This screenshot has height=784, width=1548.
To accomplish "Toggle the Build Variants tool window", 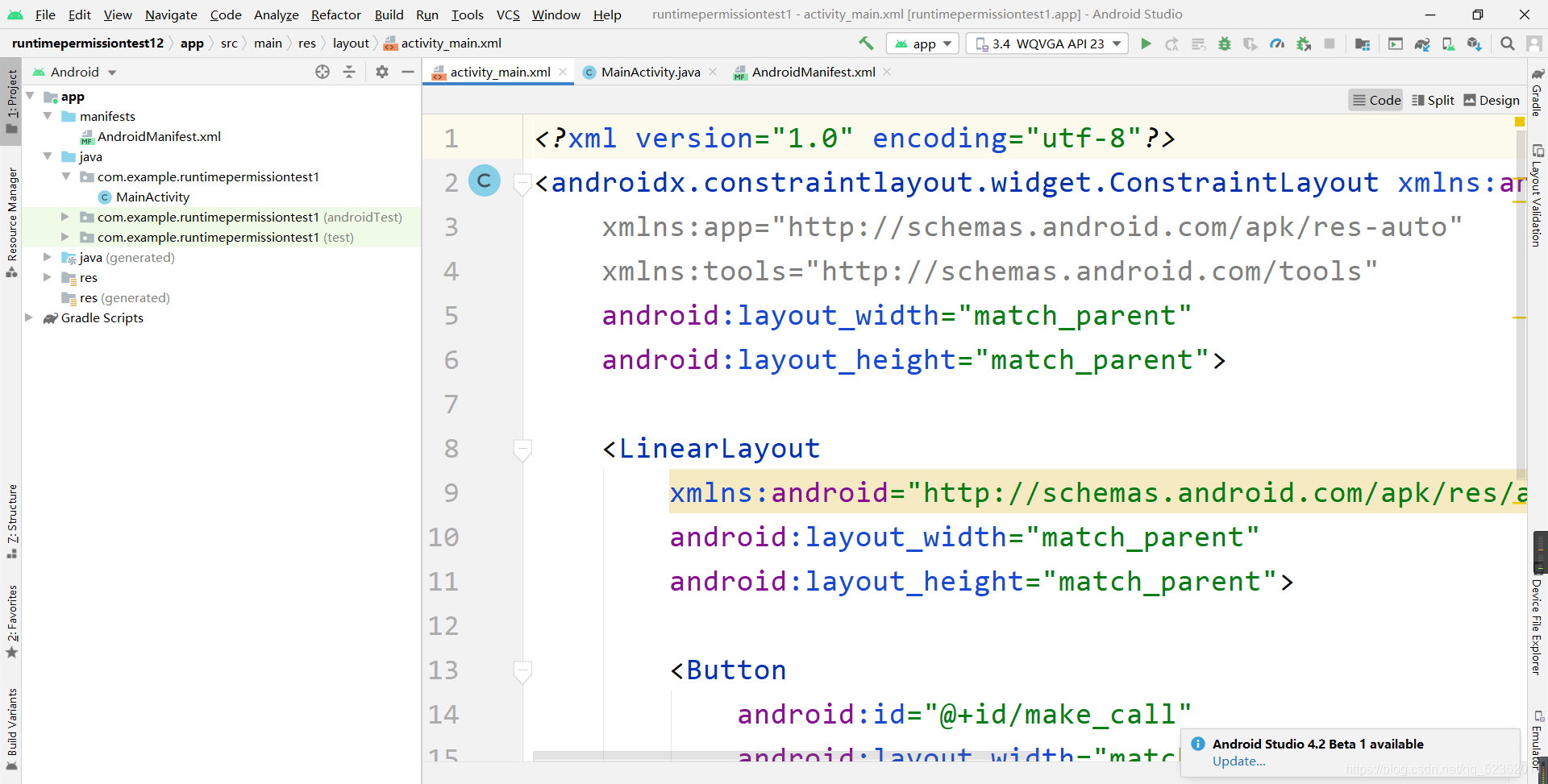I will tap(11, 729).
